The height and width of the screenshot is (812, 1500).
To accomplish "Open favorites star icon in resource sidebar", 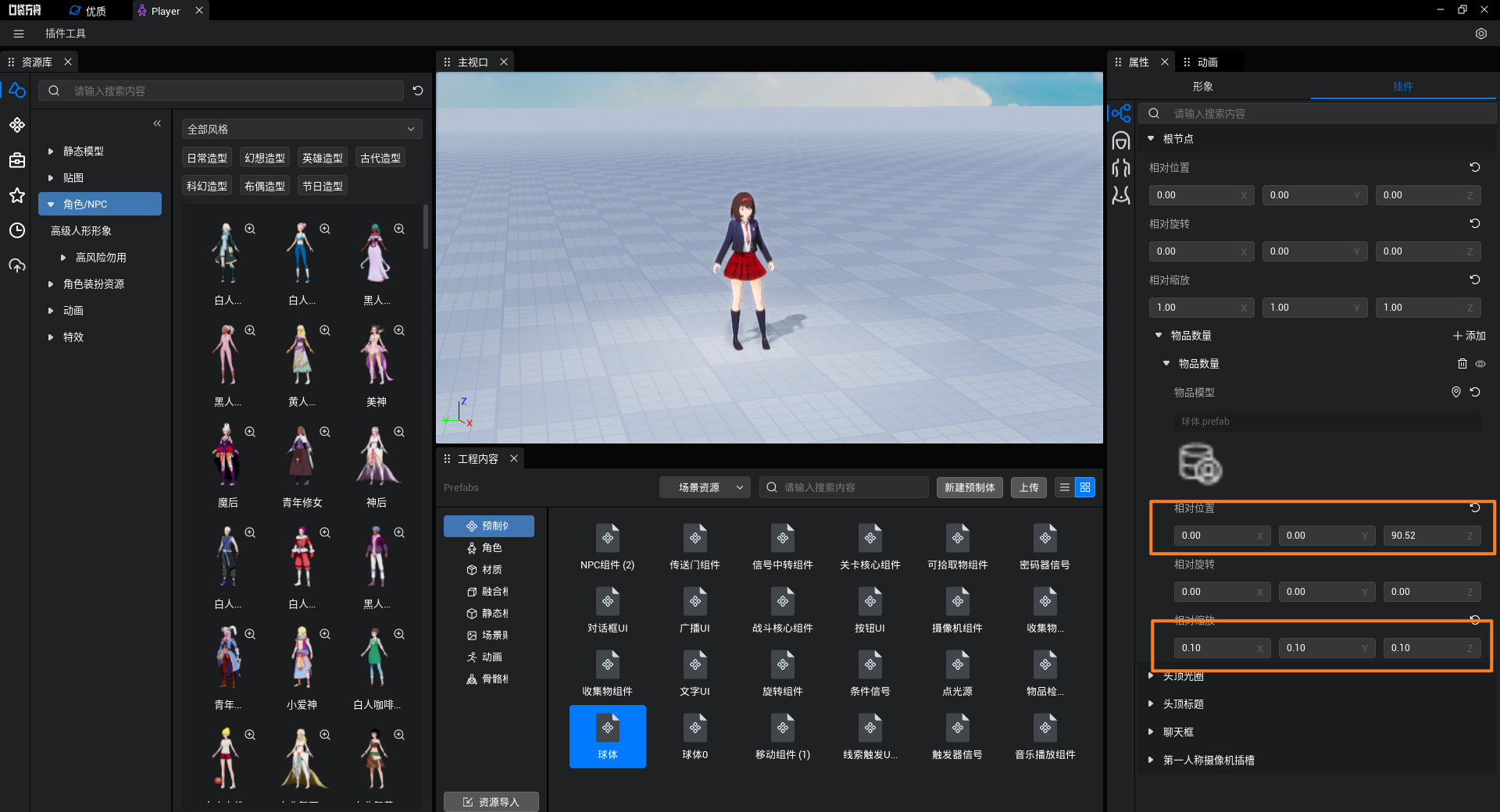I will (x=17, y=195).
